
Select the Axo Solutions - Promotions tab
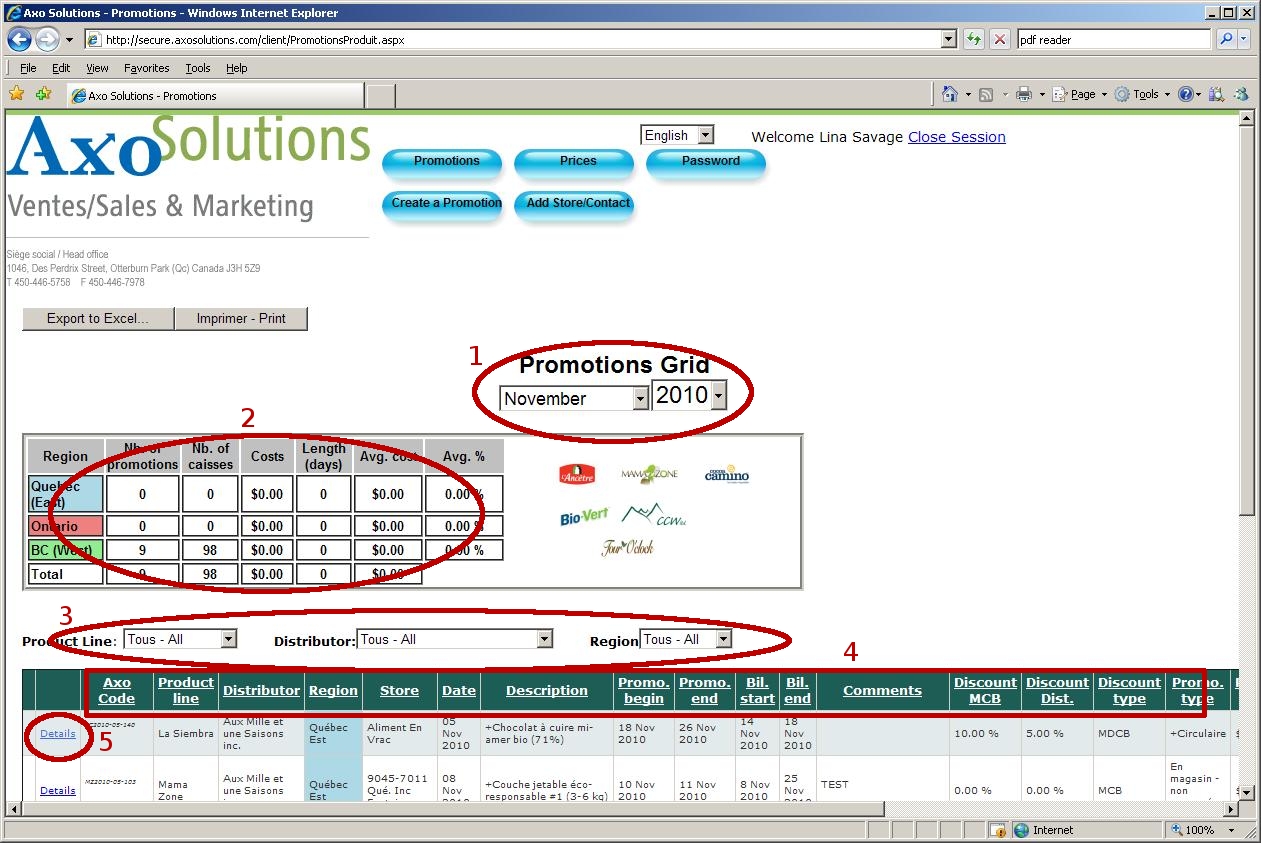point(215,95)
